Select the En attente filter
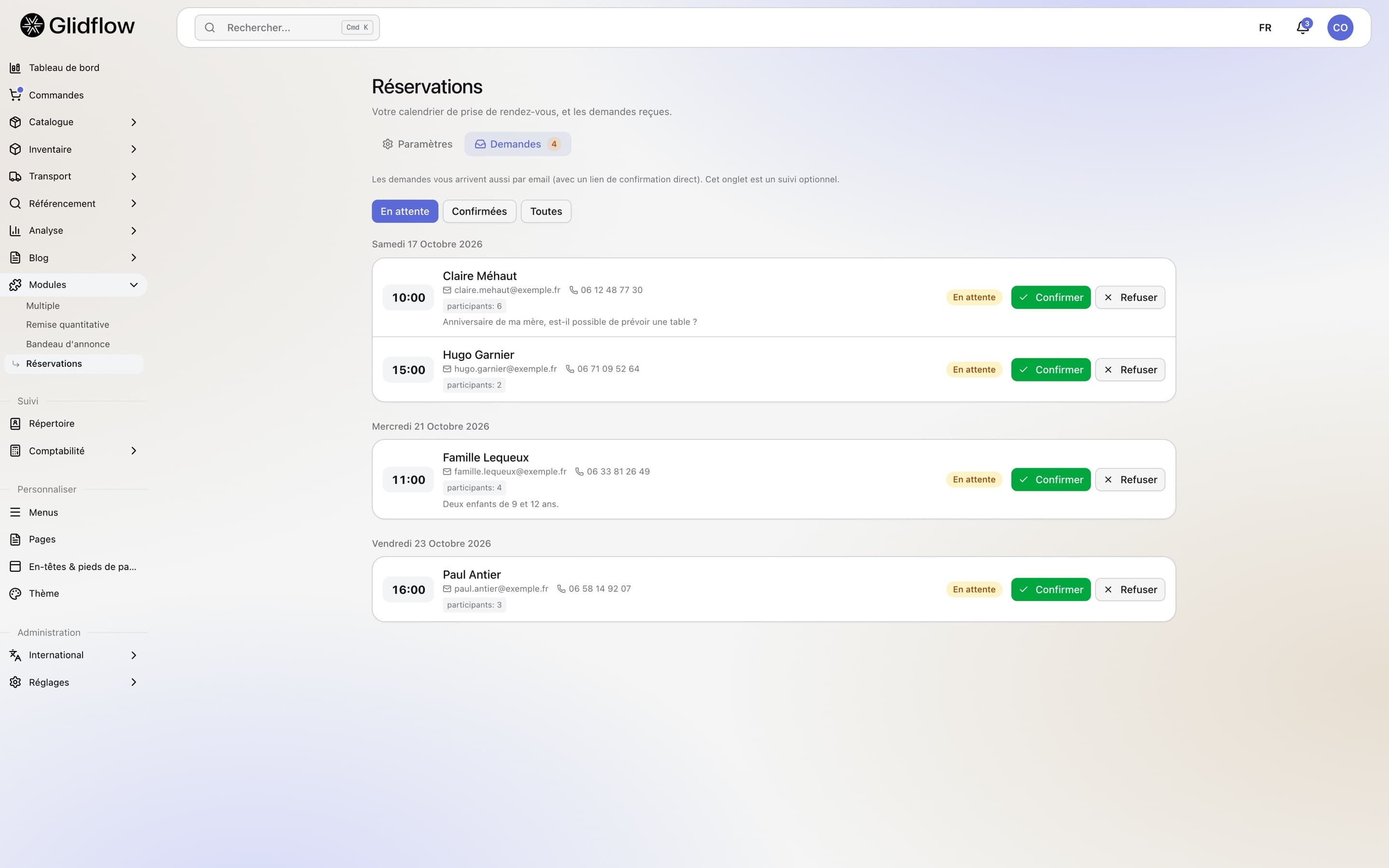This screenshot has width=1389, height=868. coord(405,211)
